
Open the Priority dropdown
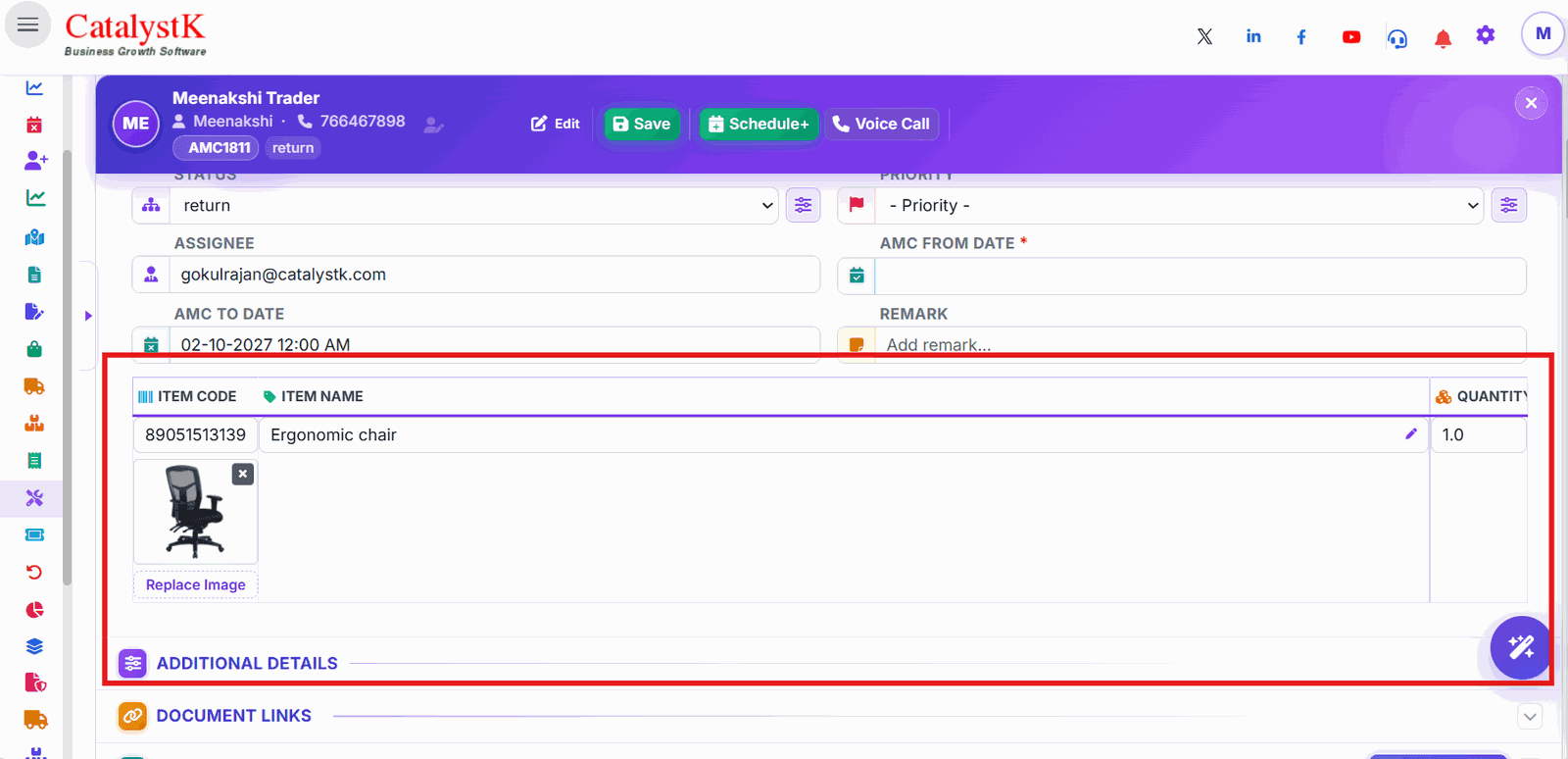(1179, 205)
